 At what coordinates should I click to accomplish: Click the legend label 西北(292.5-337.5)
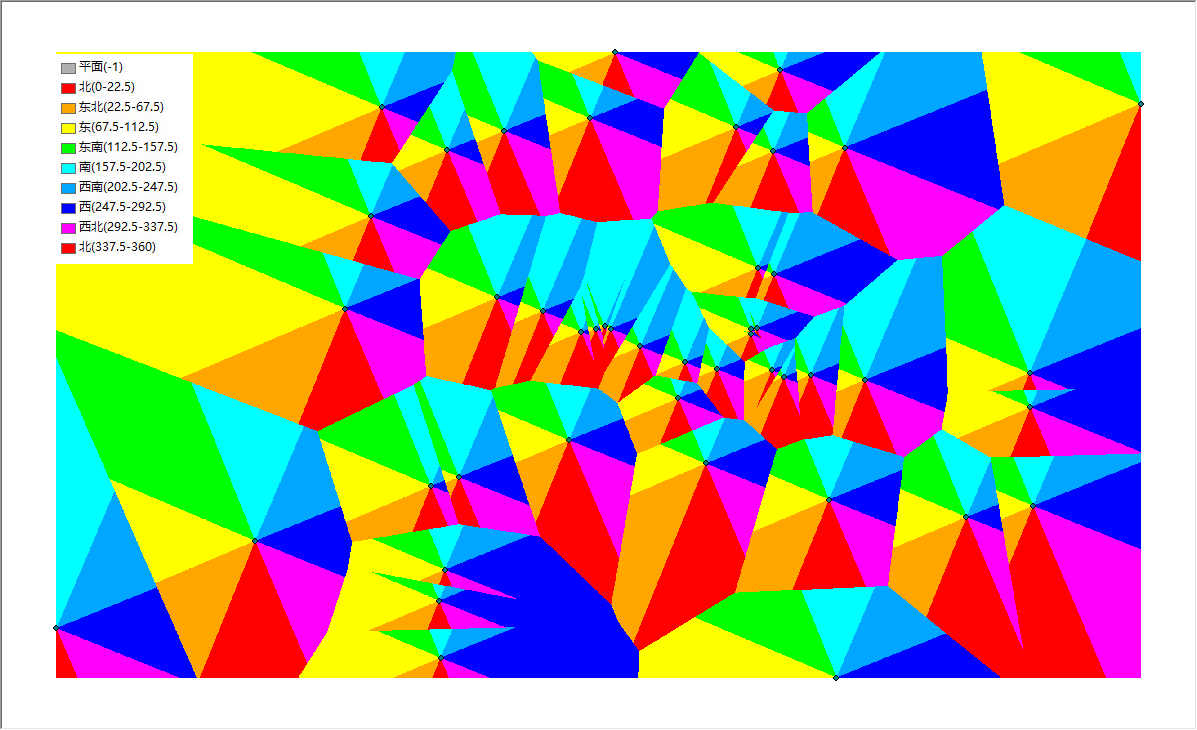coord(128,227)
